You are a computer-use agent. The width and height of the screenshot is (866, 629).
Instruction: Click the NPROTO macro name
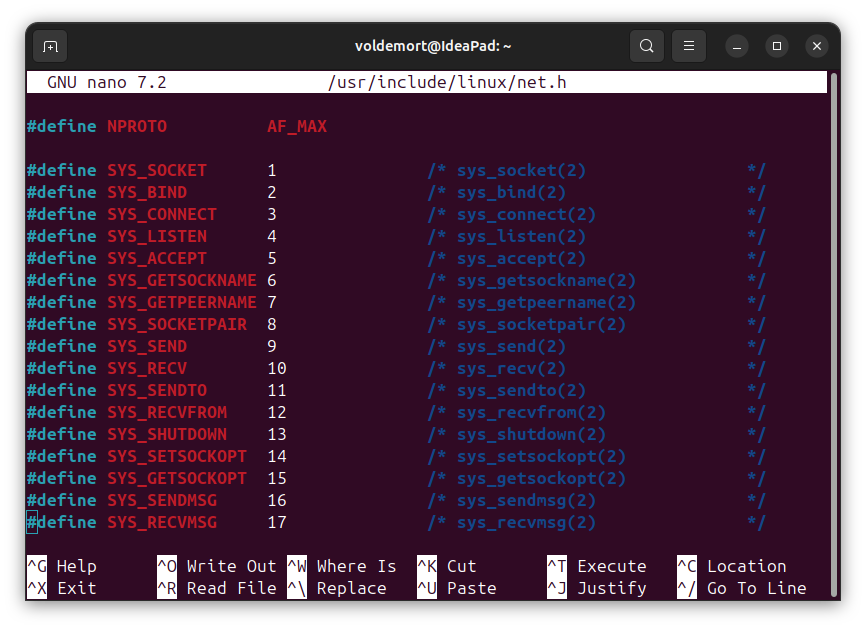click(137, 126)
